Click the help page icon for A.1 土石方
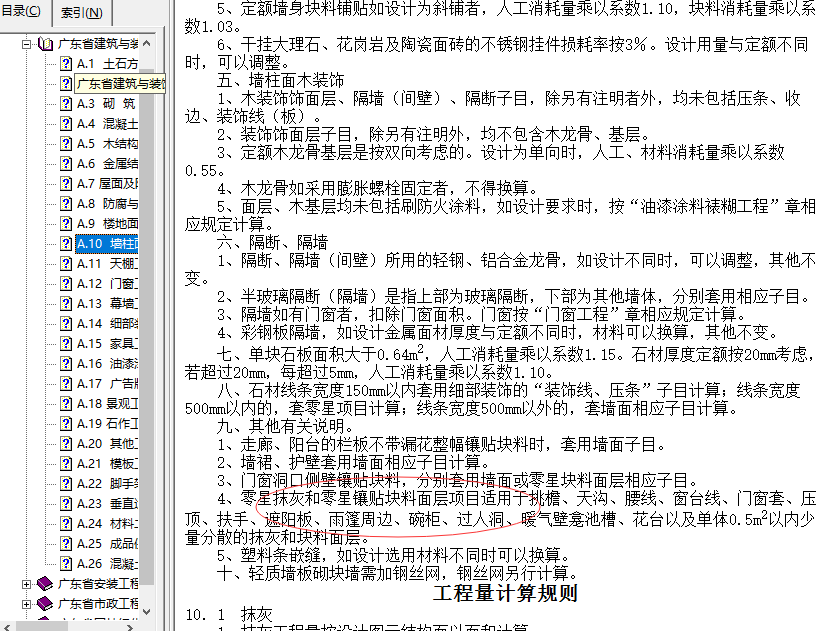This screenshot has height=631, width=830. [66, 64]
